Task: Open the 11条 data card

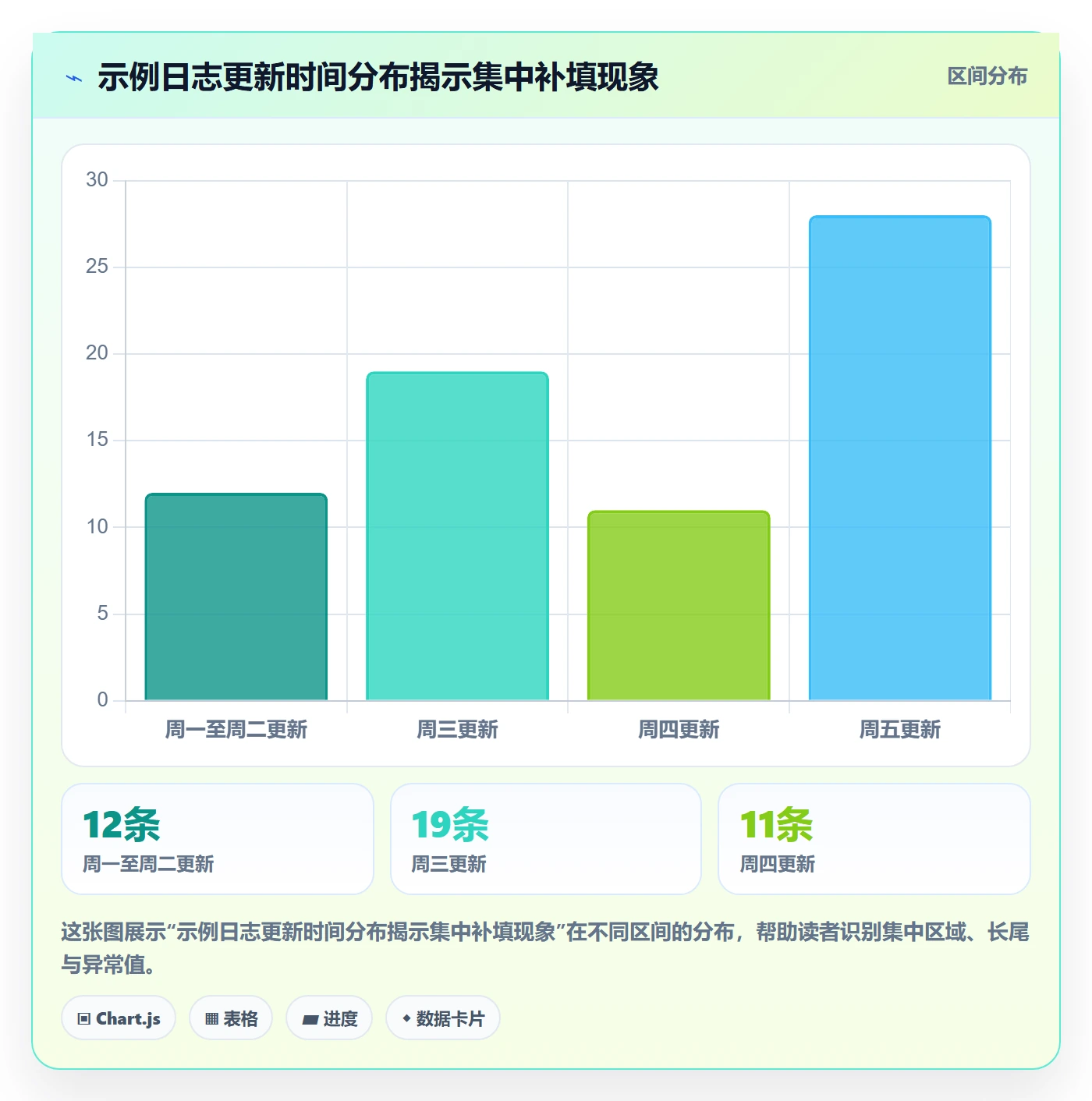Action: (874, 839)
